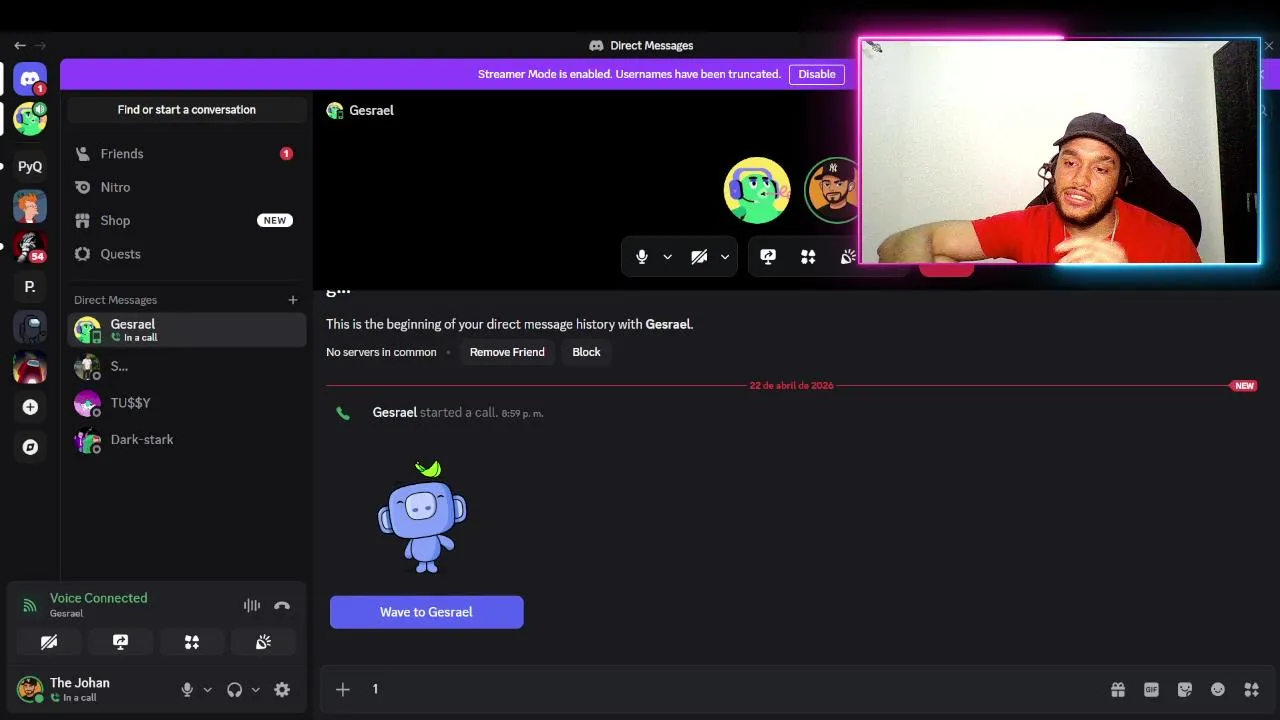Click the NEW messages badge

click(1244, 385)
